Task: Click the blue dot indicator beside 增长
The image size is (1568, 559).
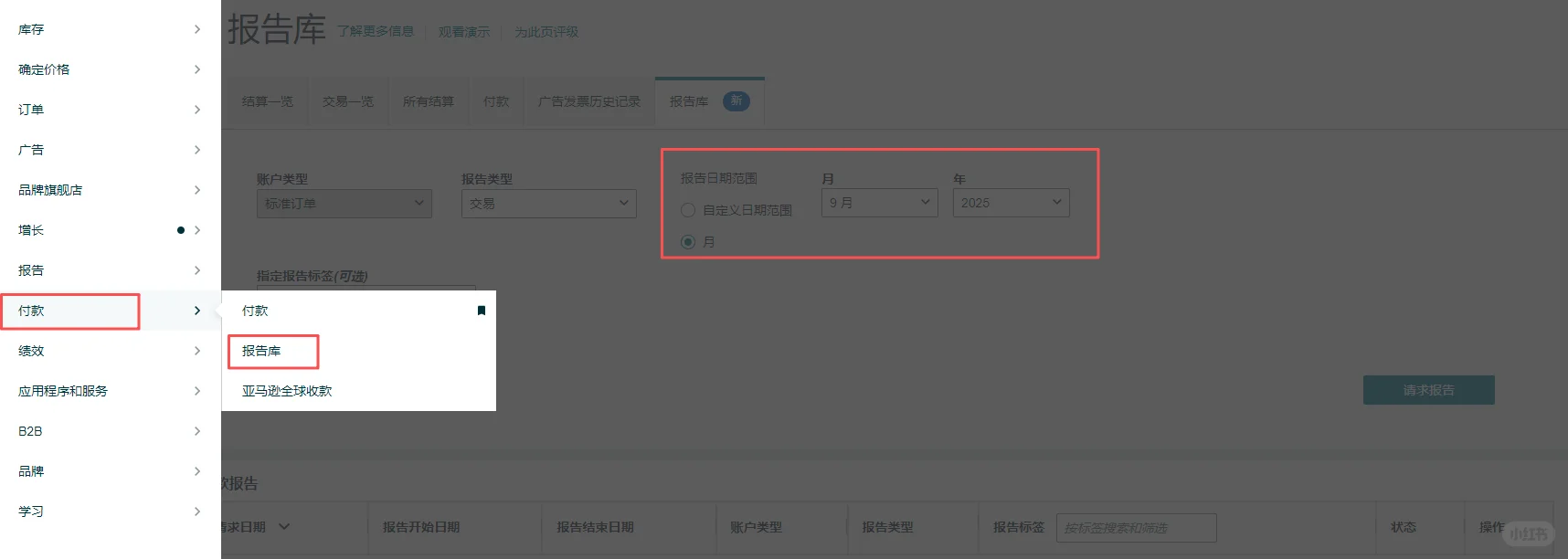Action: coord(181,230)
